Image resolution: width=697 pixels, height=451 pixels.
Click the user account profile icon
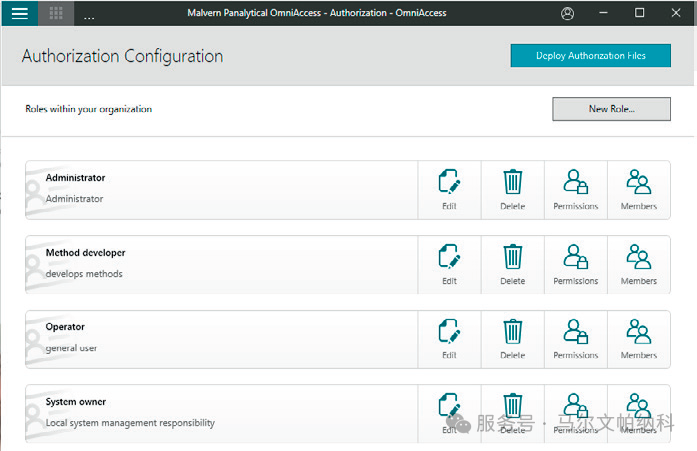pyautogui.click(x=568, y=14)
